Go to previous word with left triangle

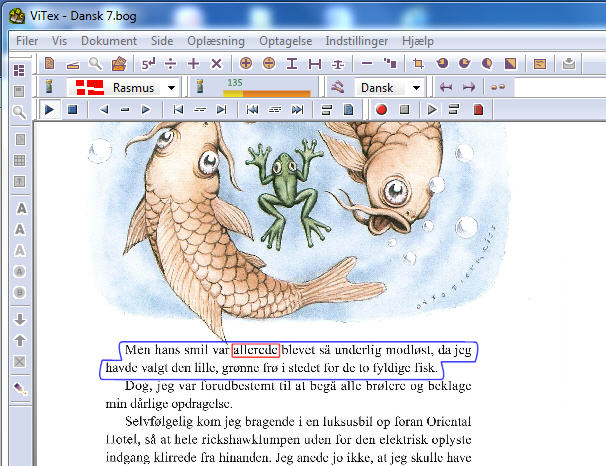[x=104, y=110]
